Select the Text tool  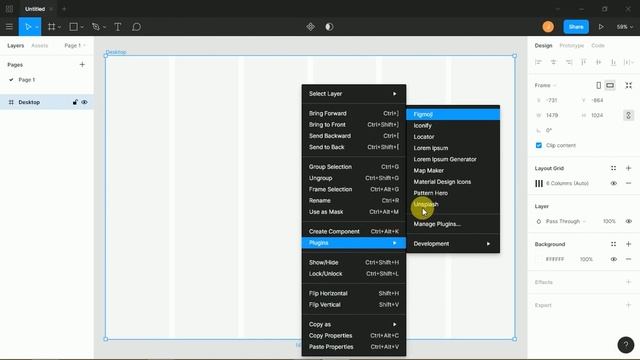coord(118,27)
